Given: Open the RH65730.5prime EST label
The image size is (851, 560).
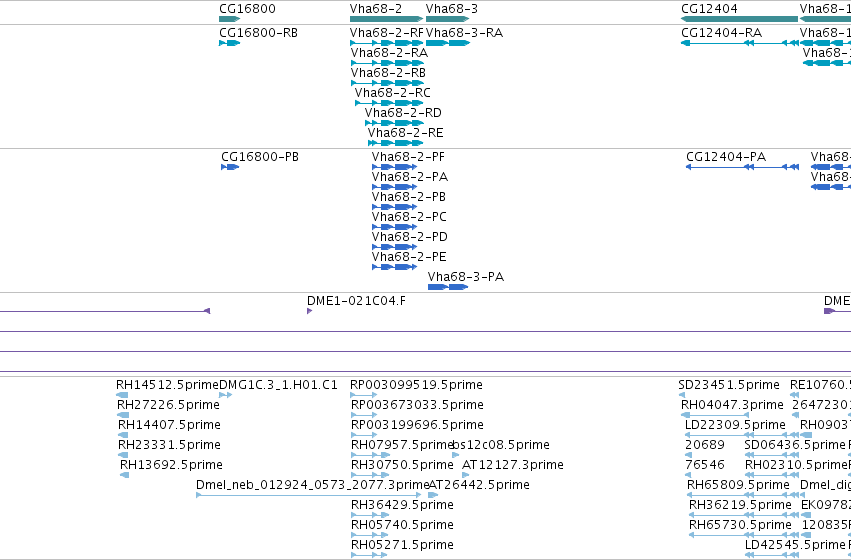Looking at the screenshot, I should coord(740,525).
